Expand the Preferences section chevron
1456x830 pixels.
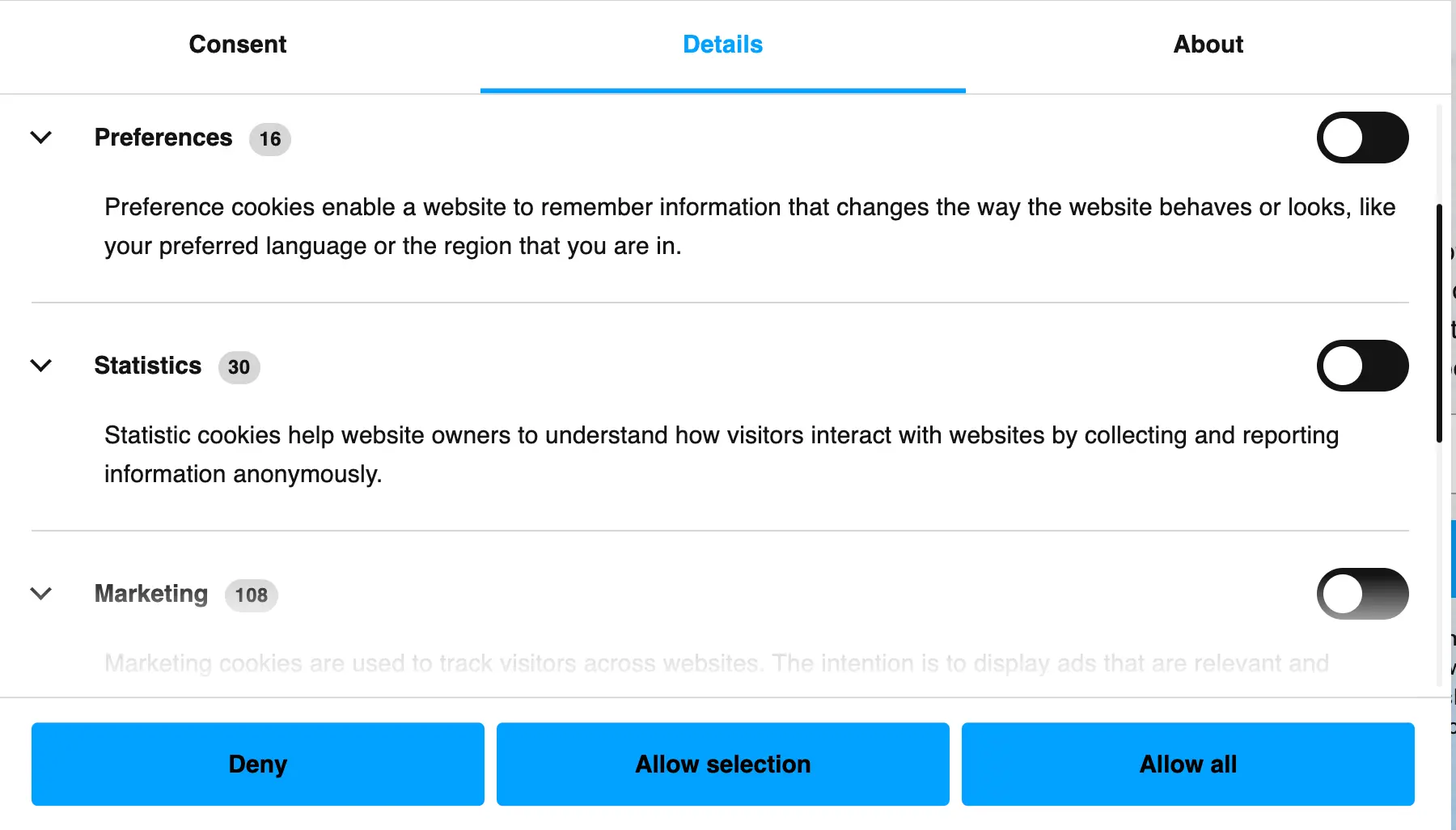tap(41, 138)
